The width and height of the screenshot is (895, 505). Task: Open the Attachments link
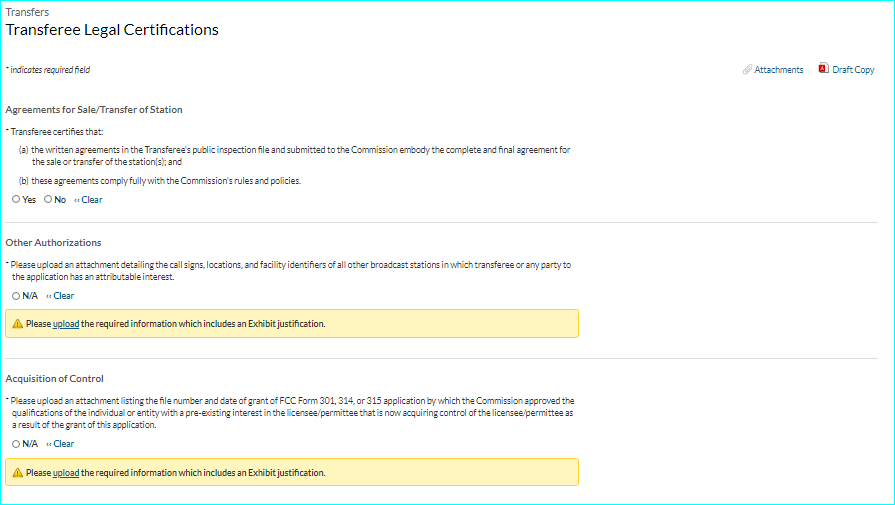point(778,70)
